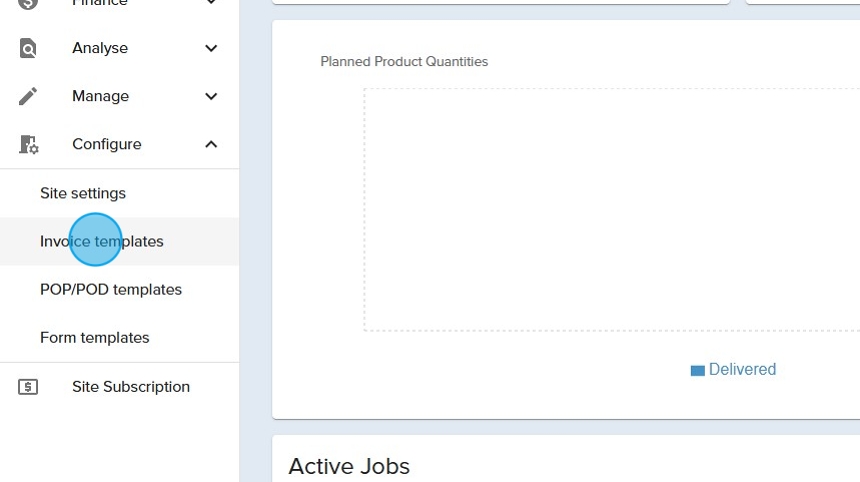Toggle the Delivered series legend label

[x=742, y=369]
